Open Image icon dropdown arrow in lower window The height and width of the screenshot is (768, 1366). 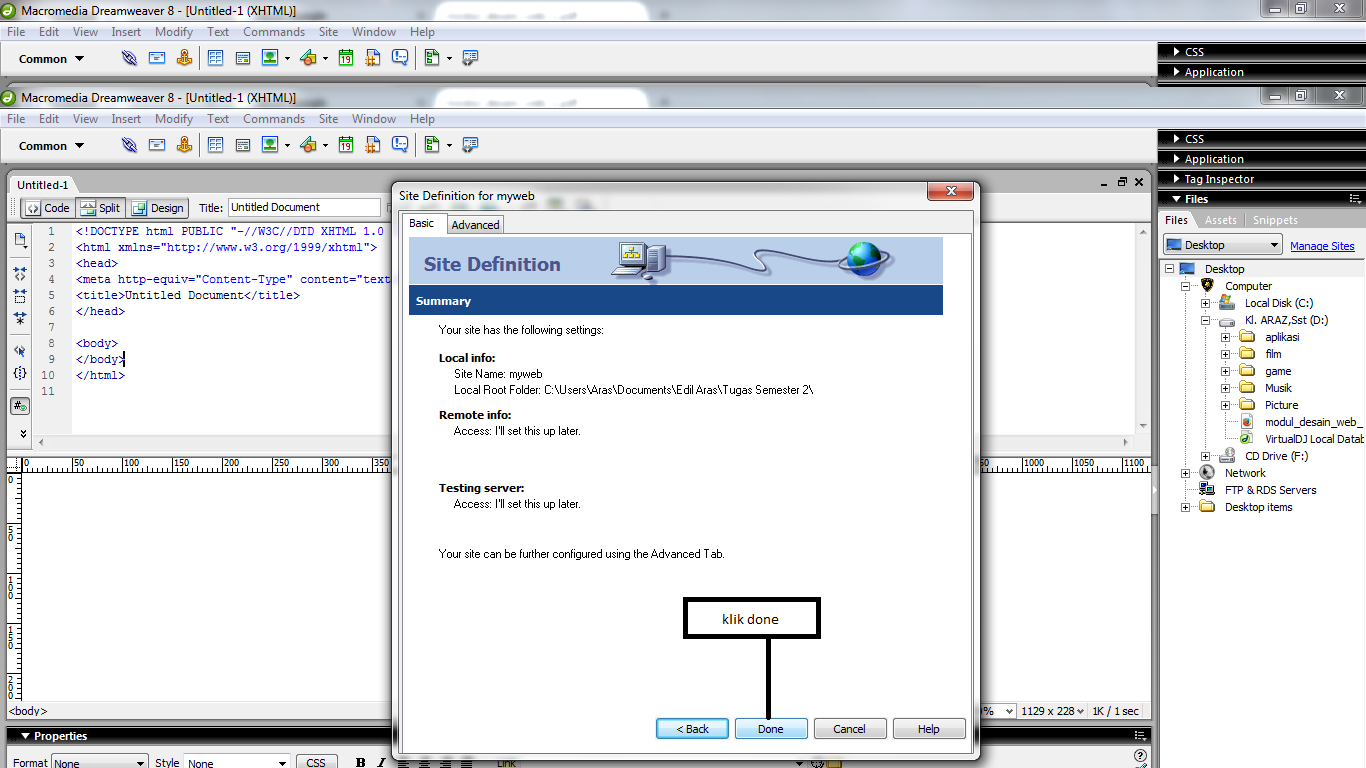point(287,146)
